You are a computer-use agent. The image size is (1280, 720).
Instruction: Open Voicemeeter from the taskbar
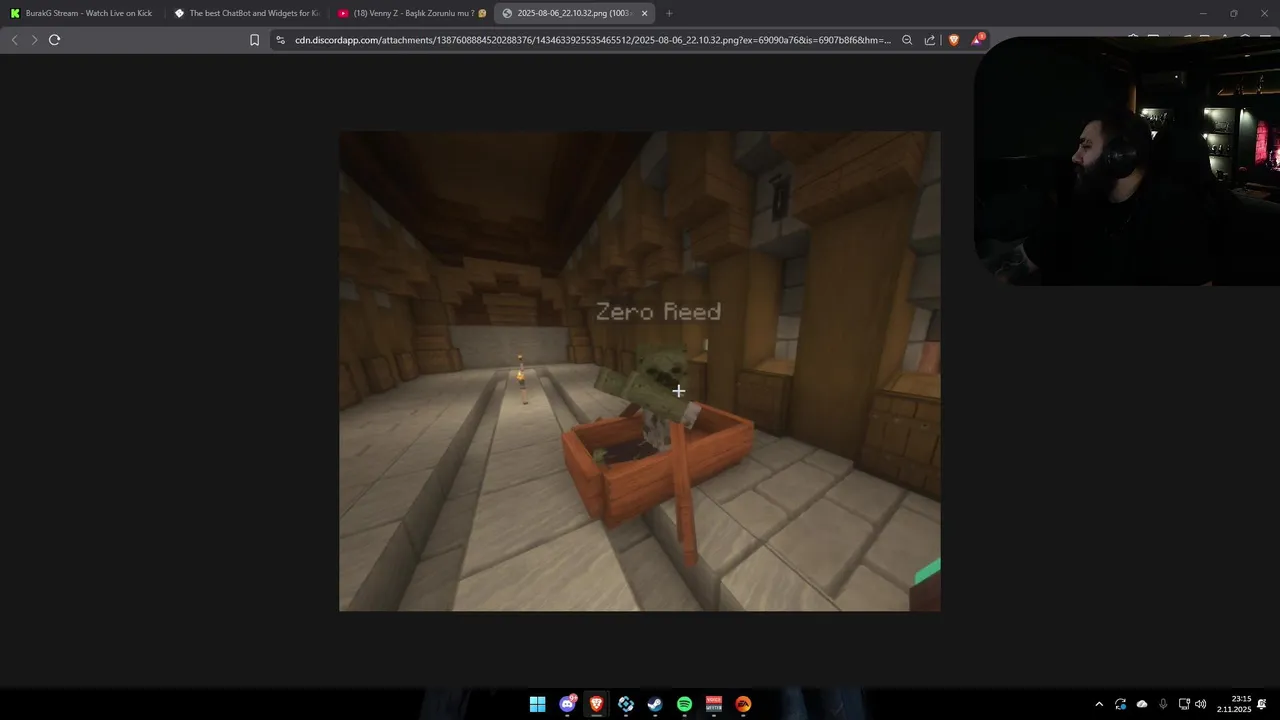pos(714,704)
